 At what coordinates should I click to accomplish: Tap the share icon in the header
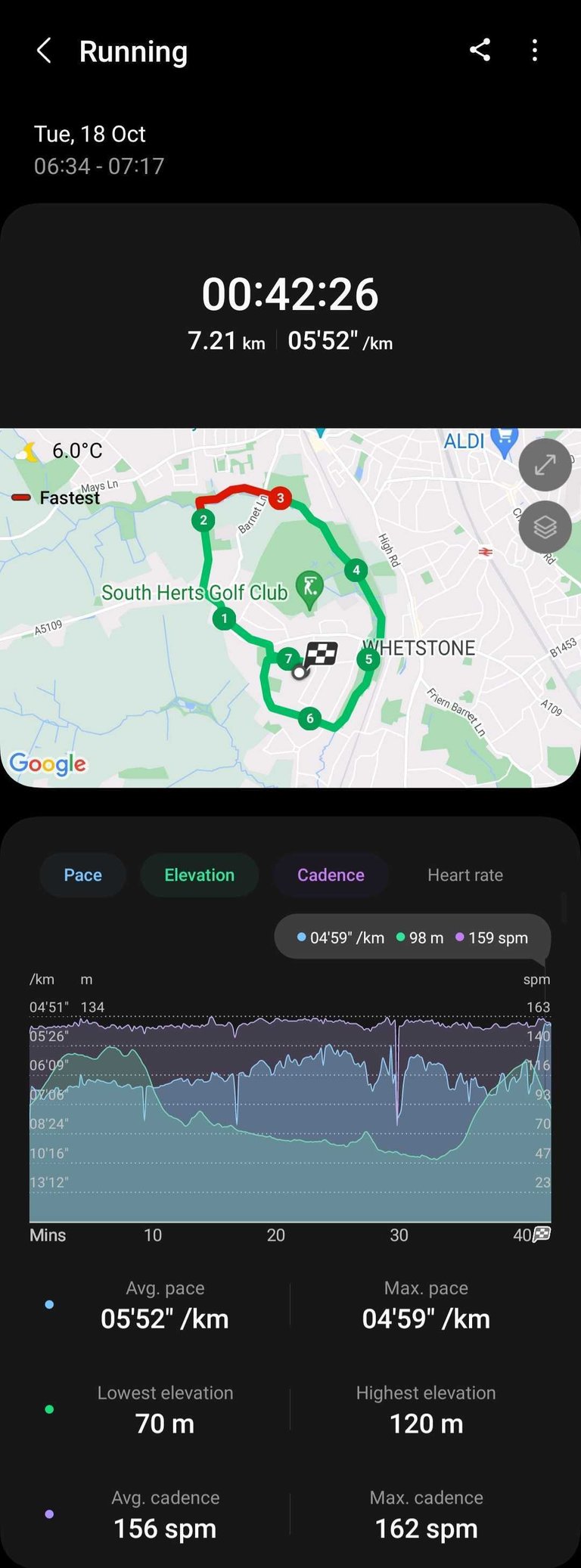[x=480, y=51]
